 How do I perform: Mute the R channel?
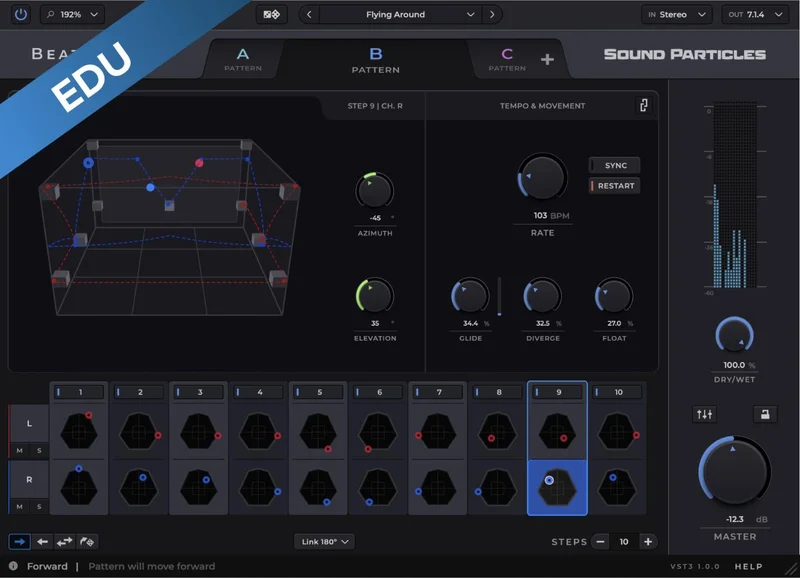pyautogui.click(x=19, y=507)
